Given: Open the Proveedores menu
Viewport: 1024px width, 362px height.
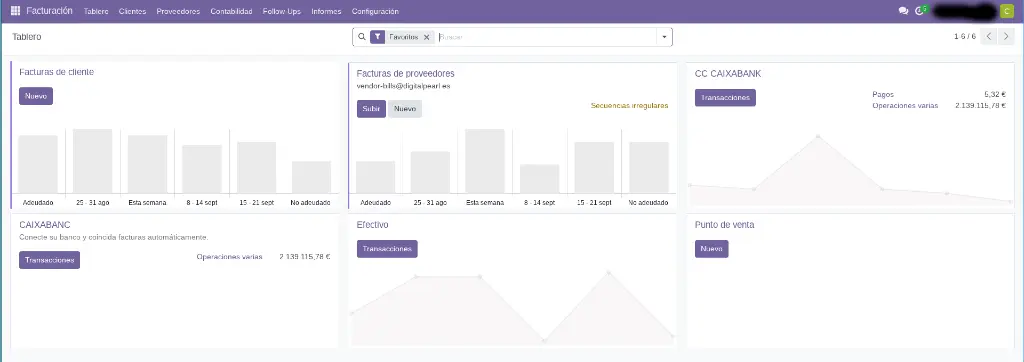Looking at the screenshot, I should (178, 11).
